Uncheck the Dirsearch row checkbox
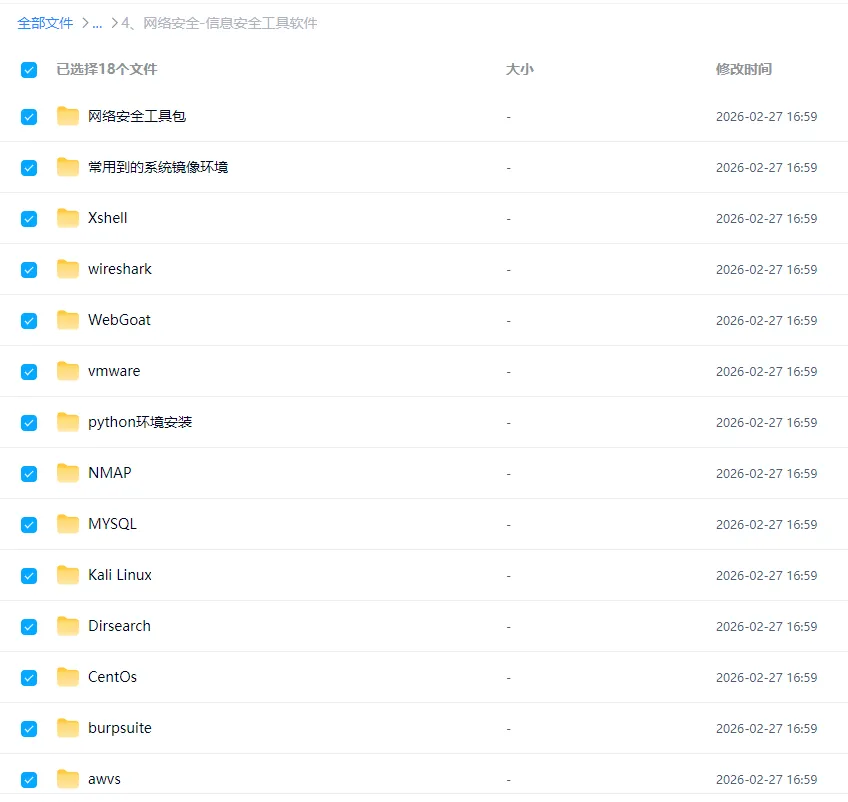The width and height of the screenshot is (848, 802). [29, 627]
